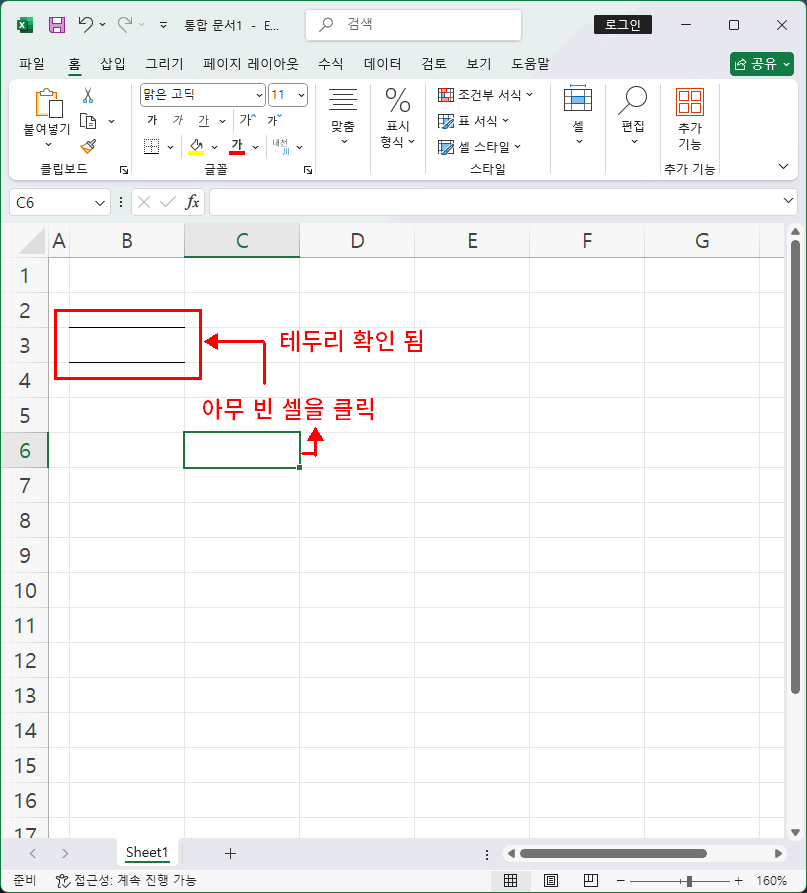Expand the fill color dropdown arrow
The image size is (807, 893).
click(215, 148)
